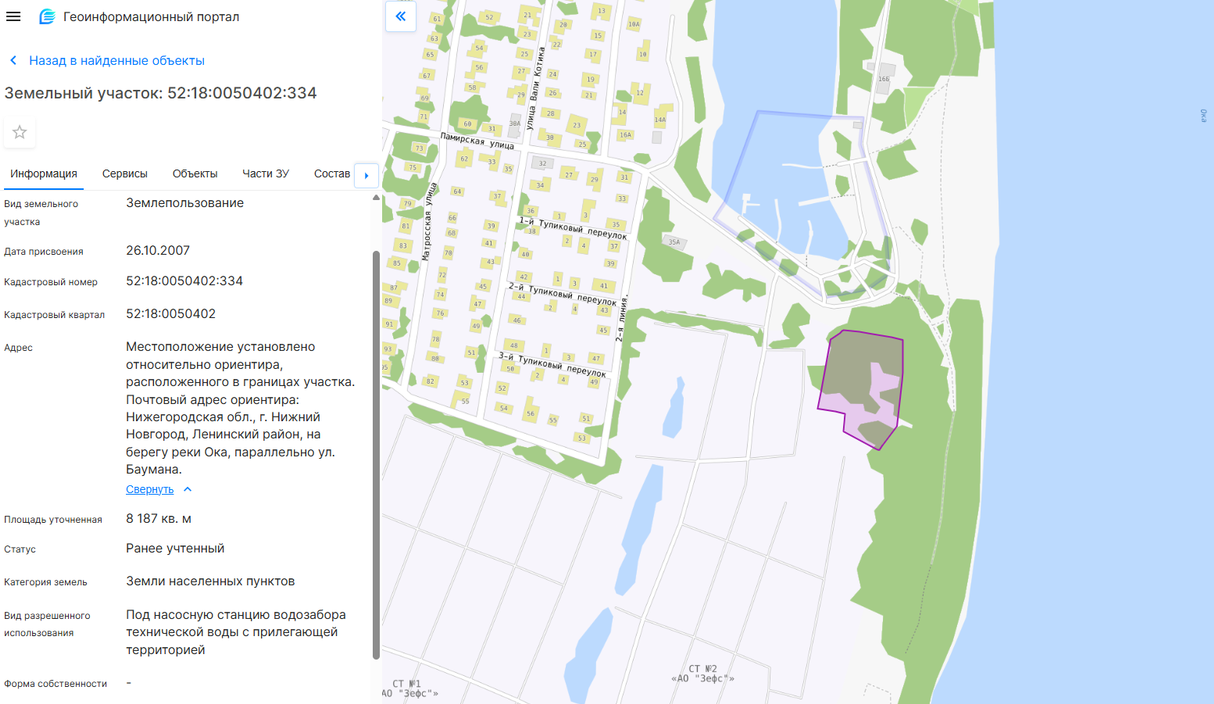Click the Земли населенных пунктов value
This screenshot has height=704, width=1214.
(210, 582)
